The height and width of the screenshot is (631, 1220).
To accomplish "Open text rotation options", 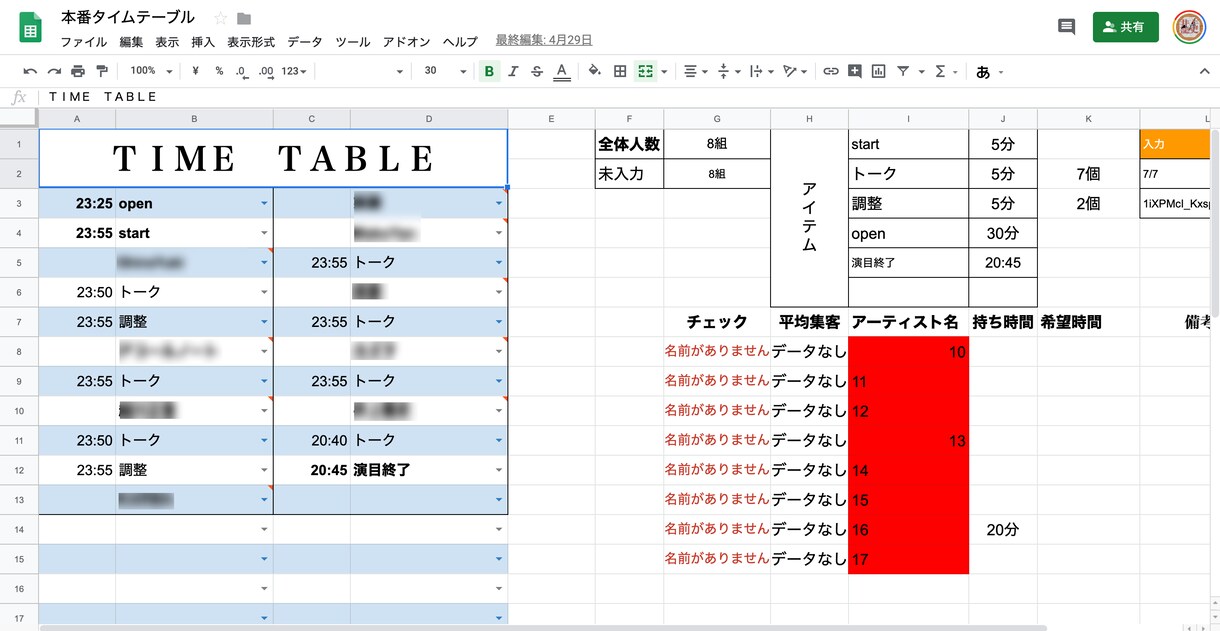I will tap(795, 71).
